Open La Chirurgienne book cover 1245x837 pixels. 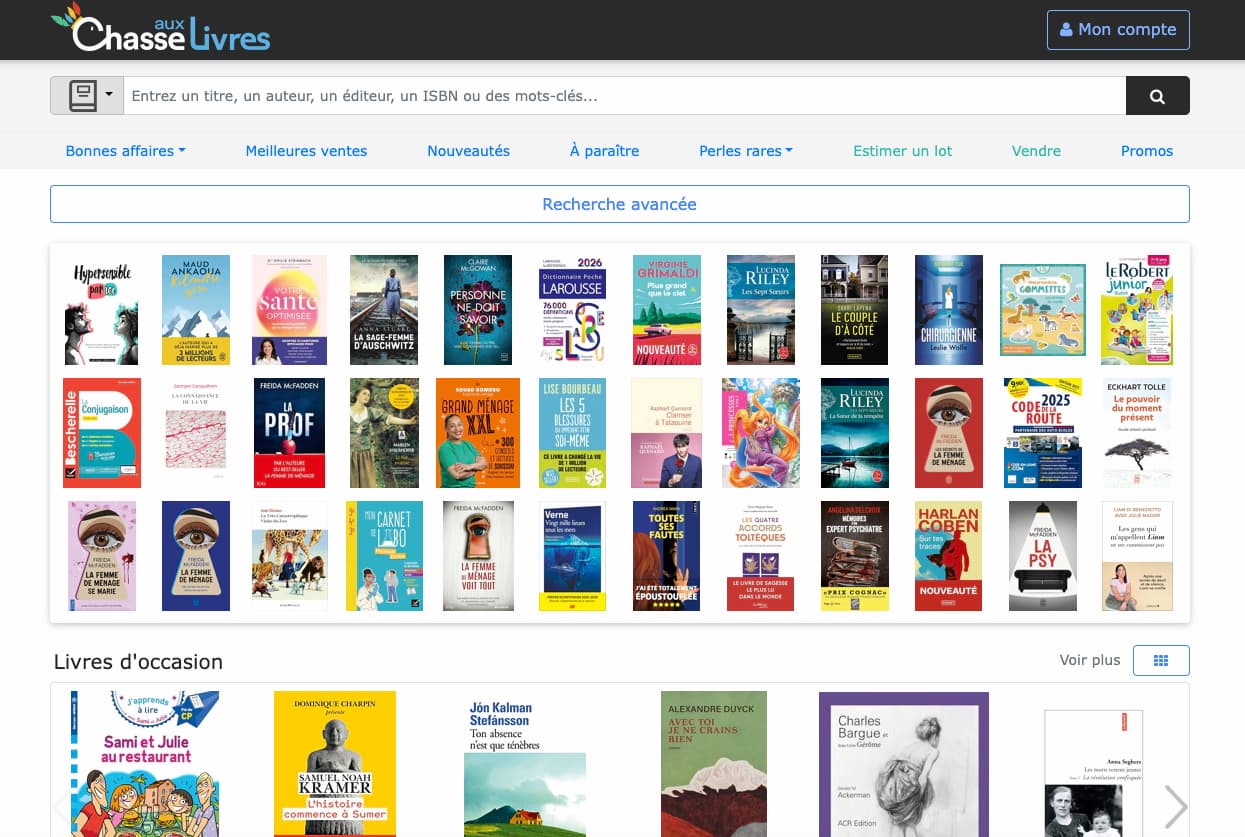tap(949, 310)
